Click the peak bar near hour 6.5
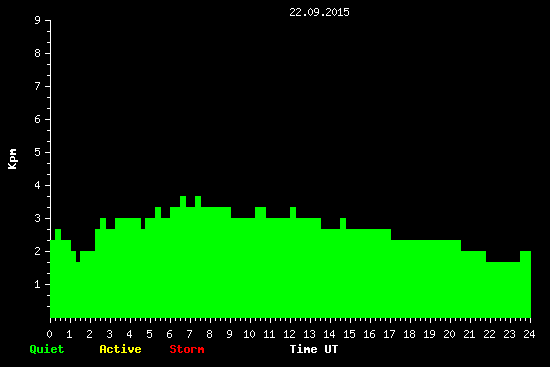The width and height of the screenshot is (550, 367). click(183, 257)
